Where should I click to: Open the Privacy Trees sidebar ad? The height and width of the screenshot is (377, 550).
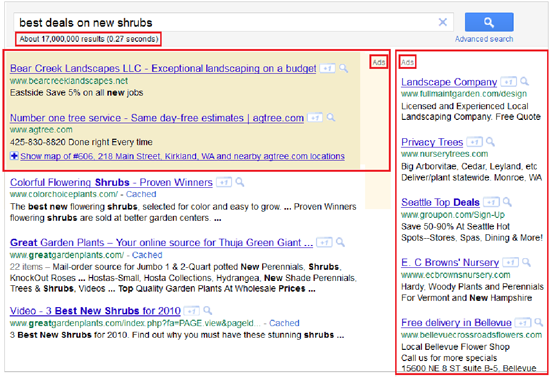[432, 142]
